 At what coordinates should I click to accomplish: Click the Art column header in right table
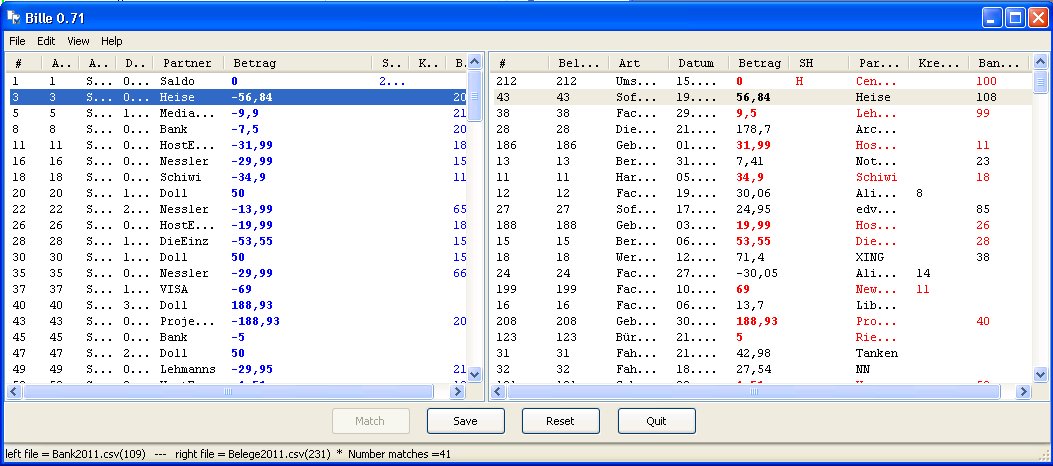[637, 63]
